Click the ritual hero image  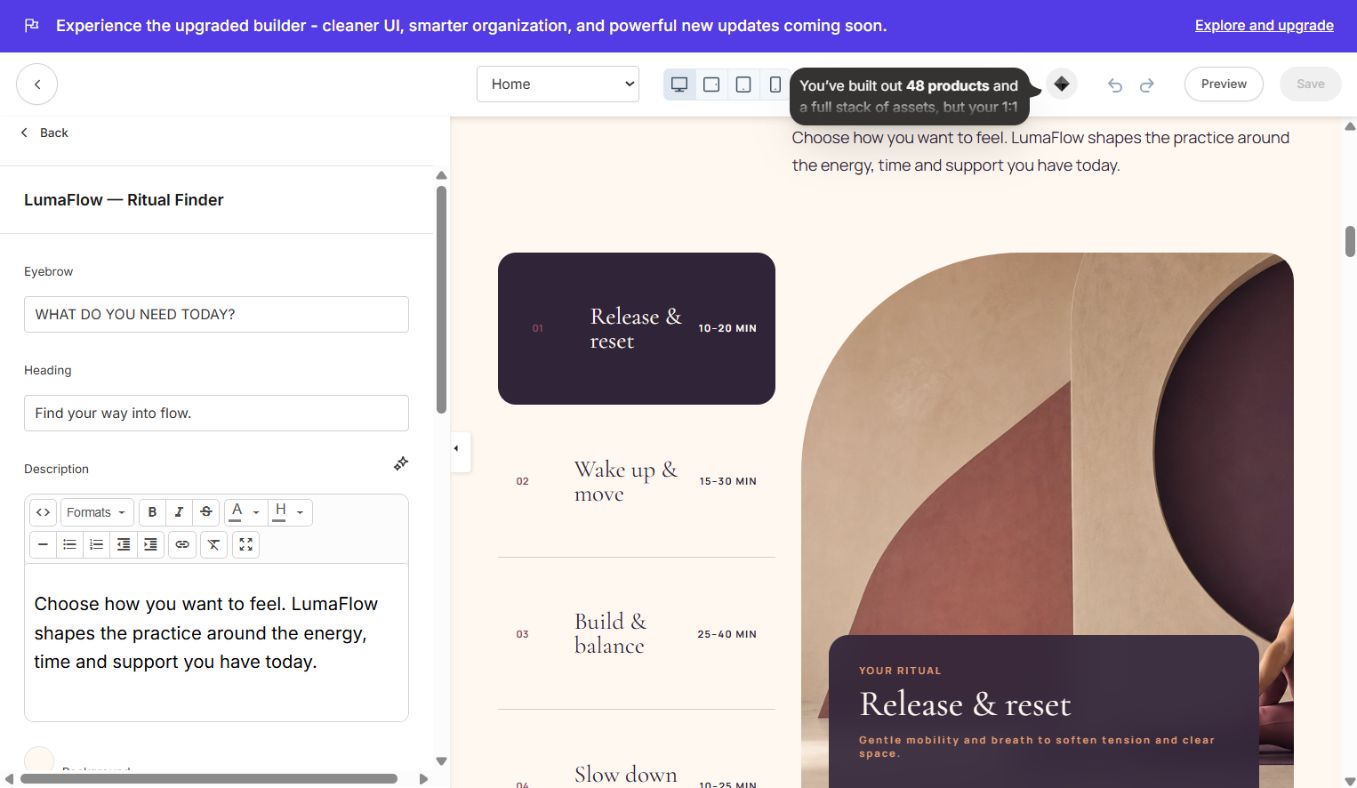pos(1047,440)
